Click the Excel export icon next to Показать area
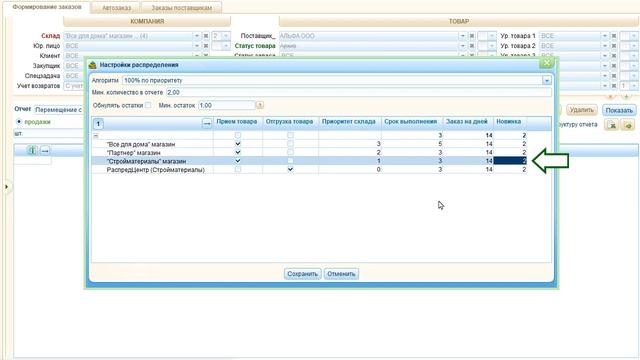Image resolution: width=640 pixels, height=360 pixels. click(611, 125)
